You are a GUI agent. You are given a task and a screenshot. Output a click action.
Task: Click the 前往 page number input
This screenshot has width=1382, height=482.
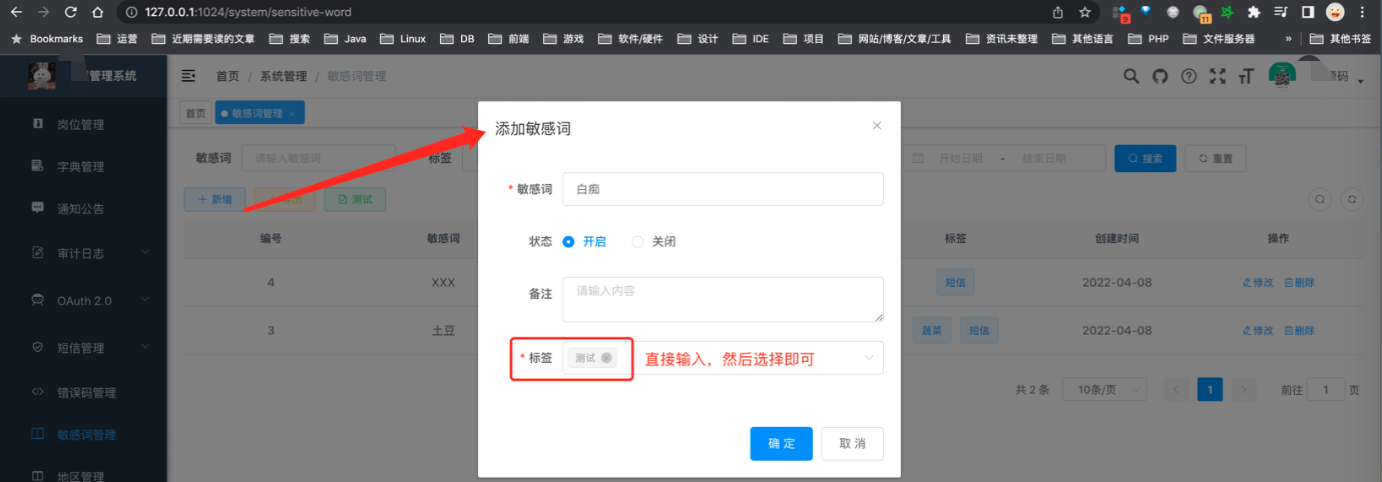point(1326,390)
